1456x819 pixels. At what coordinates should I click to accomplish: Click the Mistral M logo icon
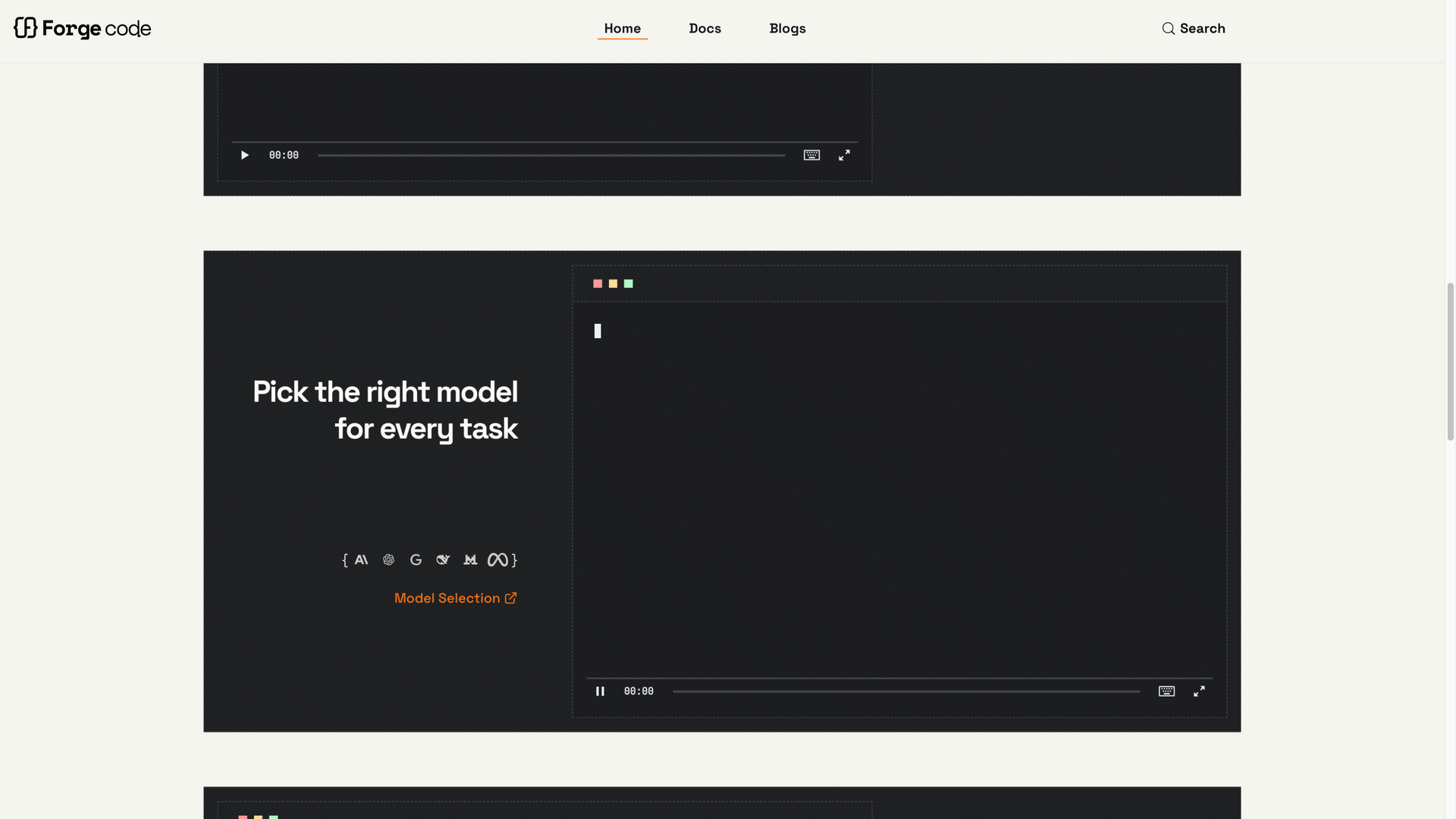(470, 560)
